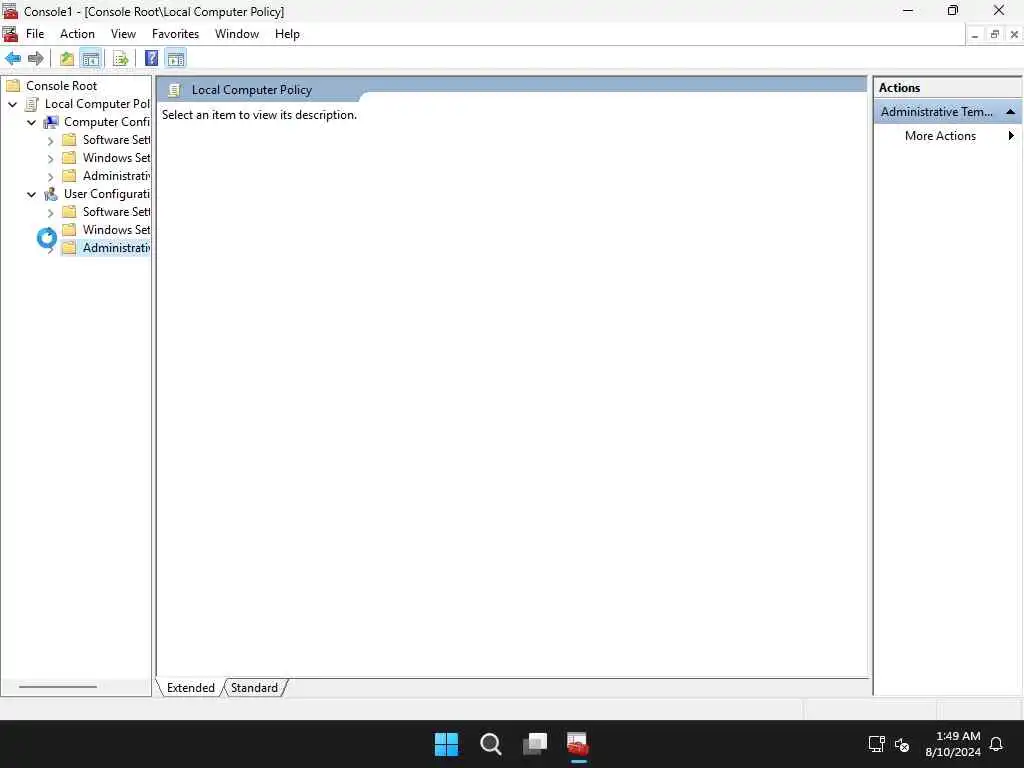Click the Console Root folder icon
Screen dimensions: 1024x768
point(13,86)
